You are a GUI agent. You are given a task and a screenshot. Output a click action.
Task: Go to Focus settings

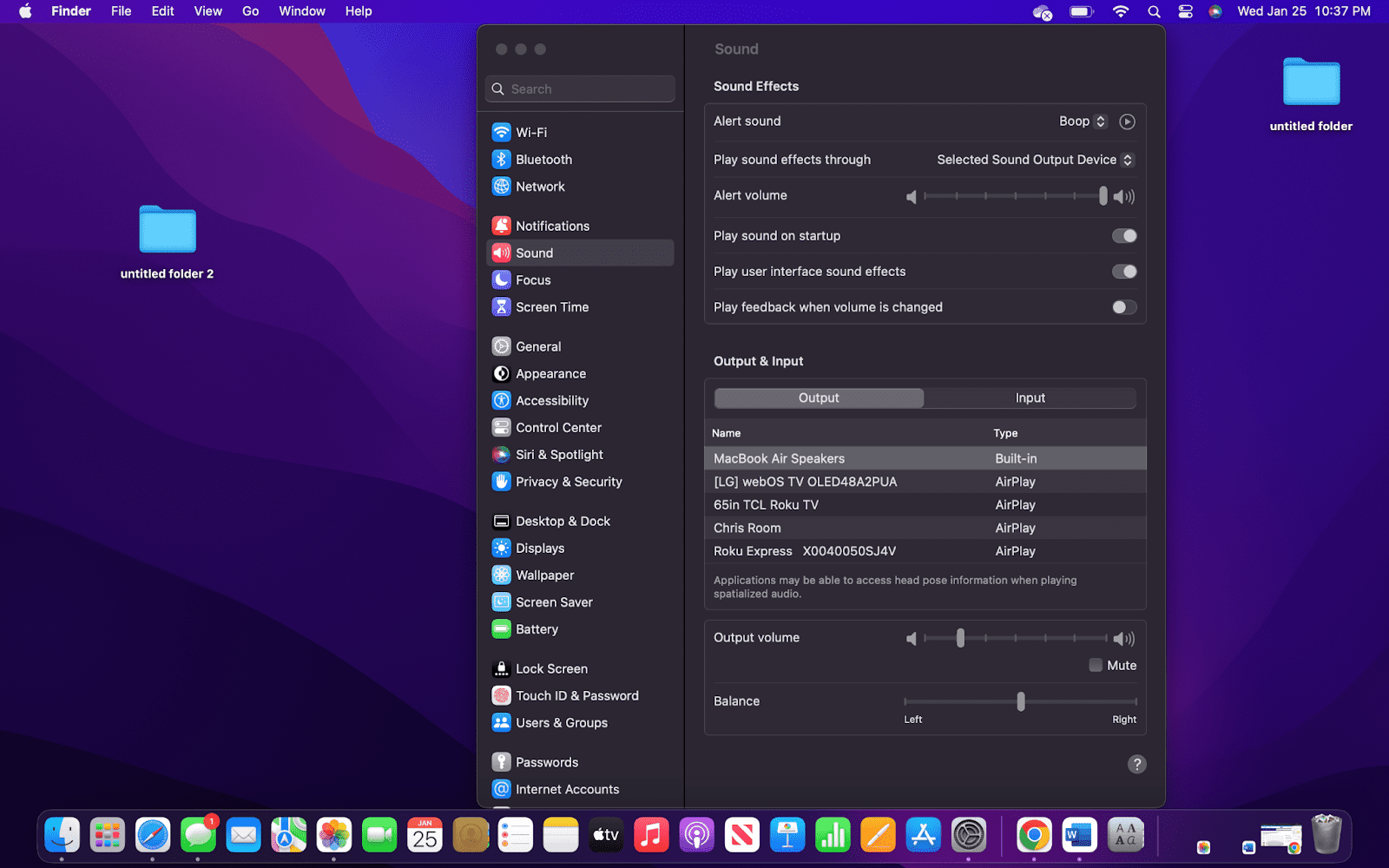[x=580, y=279]
